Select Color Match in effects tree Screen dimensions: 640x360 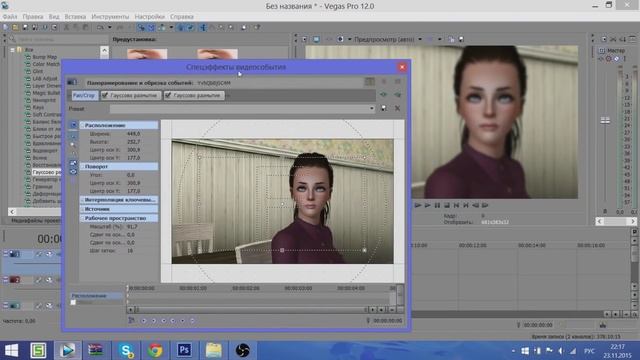pos(46,64)
